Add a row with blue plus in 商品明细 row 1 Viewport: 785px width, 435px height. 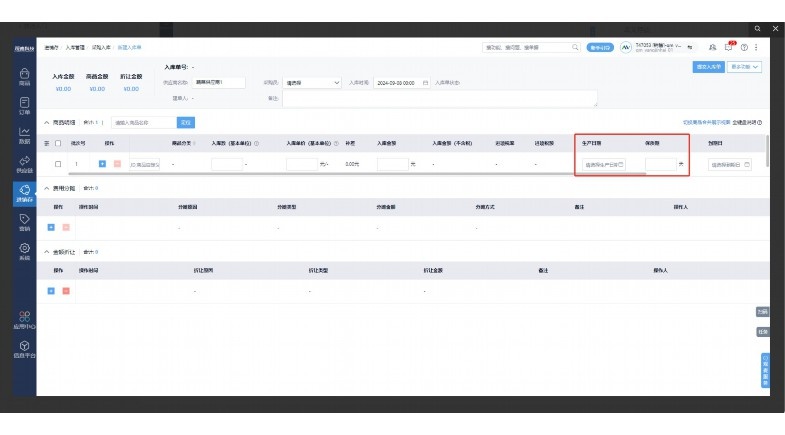click(x=102, y=164)
